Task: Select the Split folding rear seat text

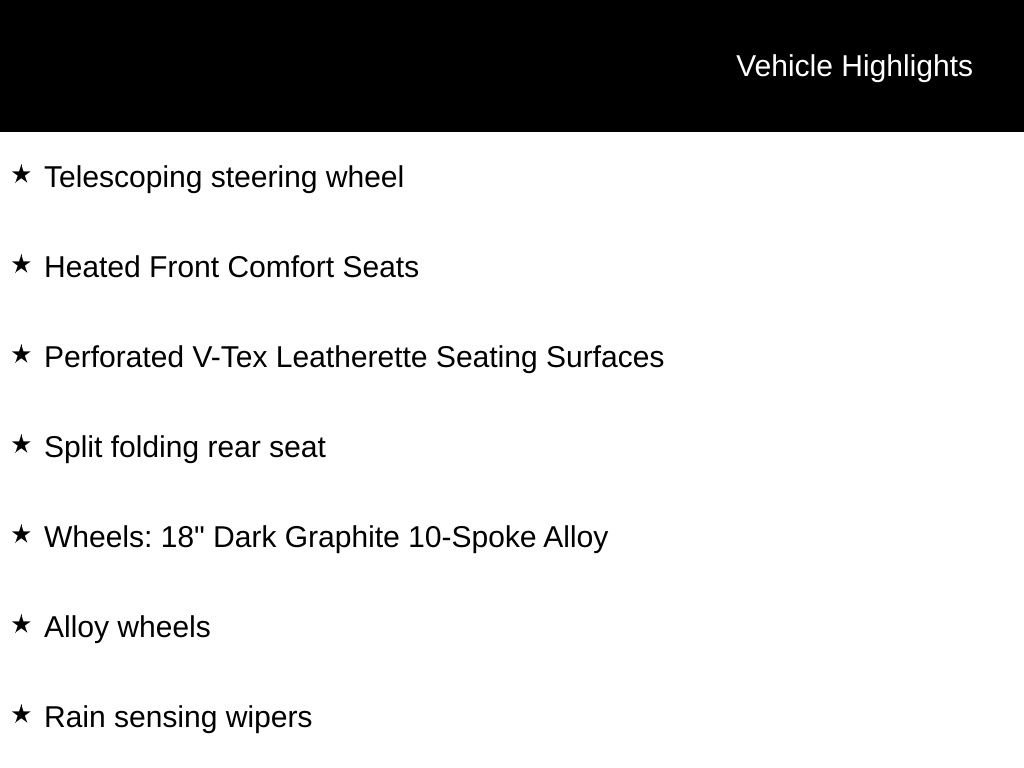Action: (185, 447)
